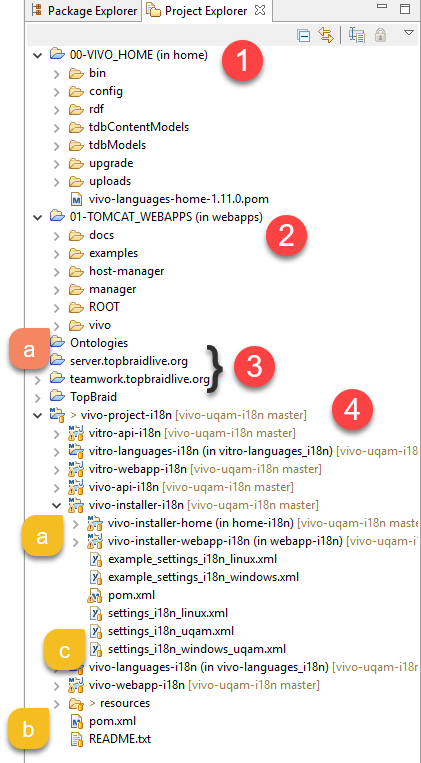Click the filter toolbar icon next to Link with Editor
Image resolution: width=421 pixels, height=763 pixels.
click(x=357, y=36)
